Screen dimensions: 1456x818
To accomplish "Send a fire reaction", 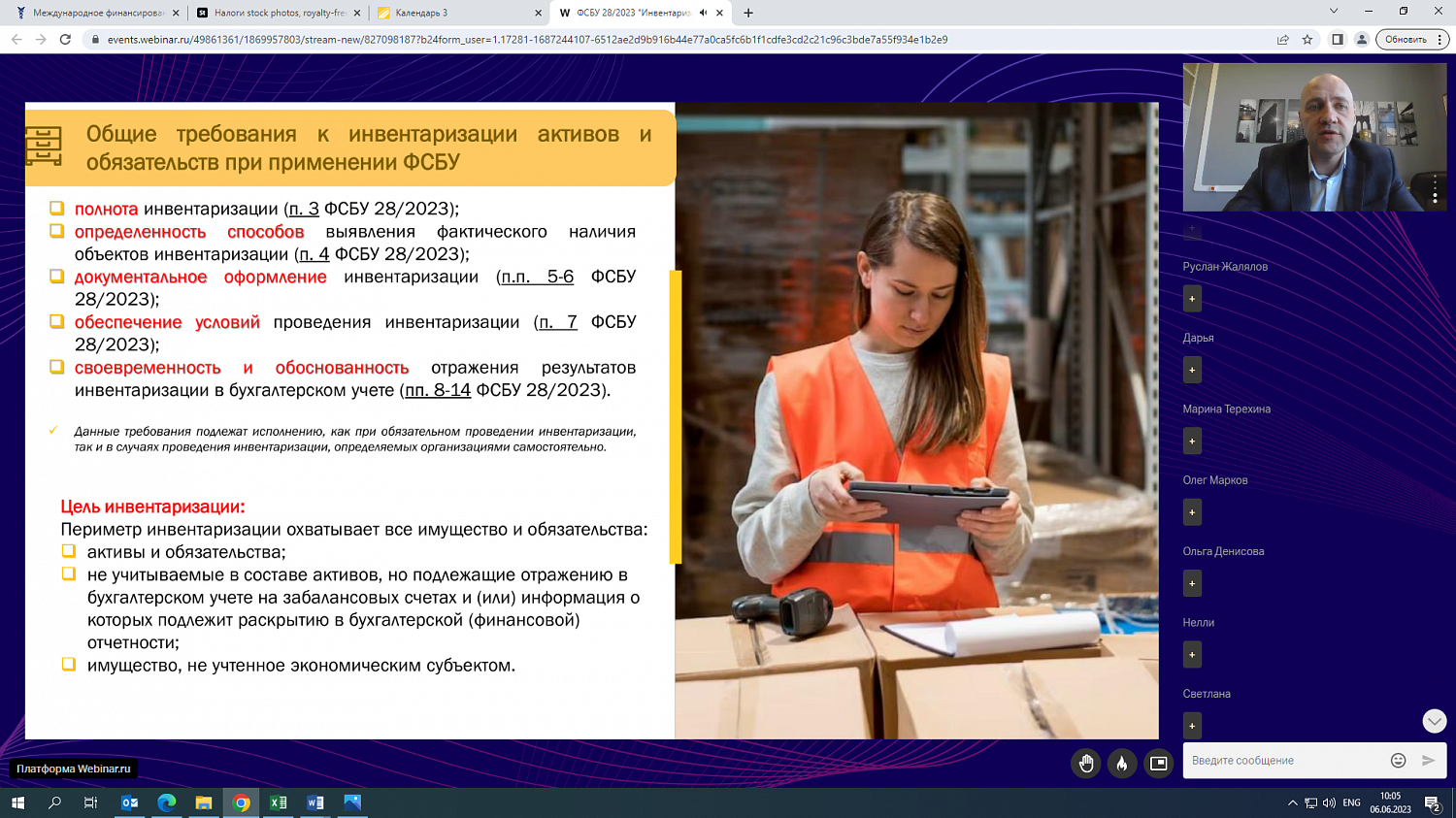I will (x=1122, y=764).
